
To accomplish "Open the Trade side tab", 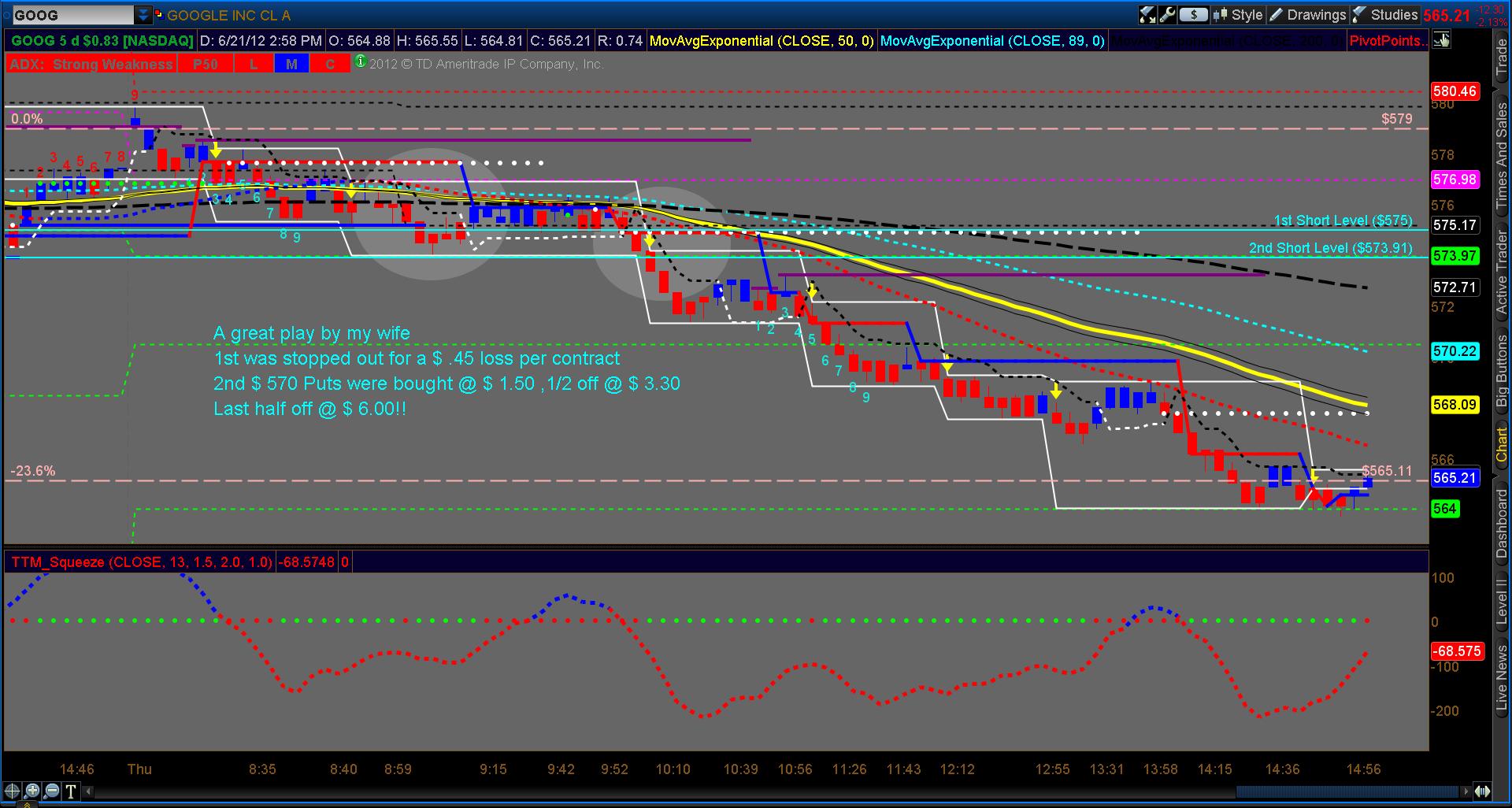I will 1502,58.
